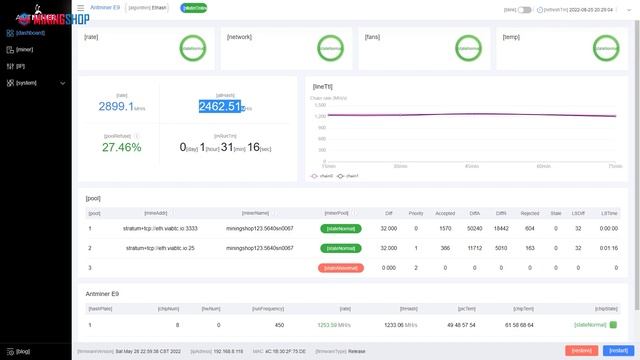Click the system icon in the sidebar
Viewport: 640px width, 360px height.
coord(10,83)
